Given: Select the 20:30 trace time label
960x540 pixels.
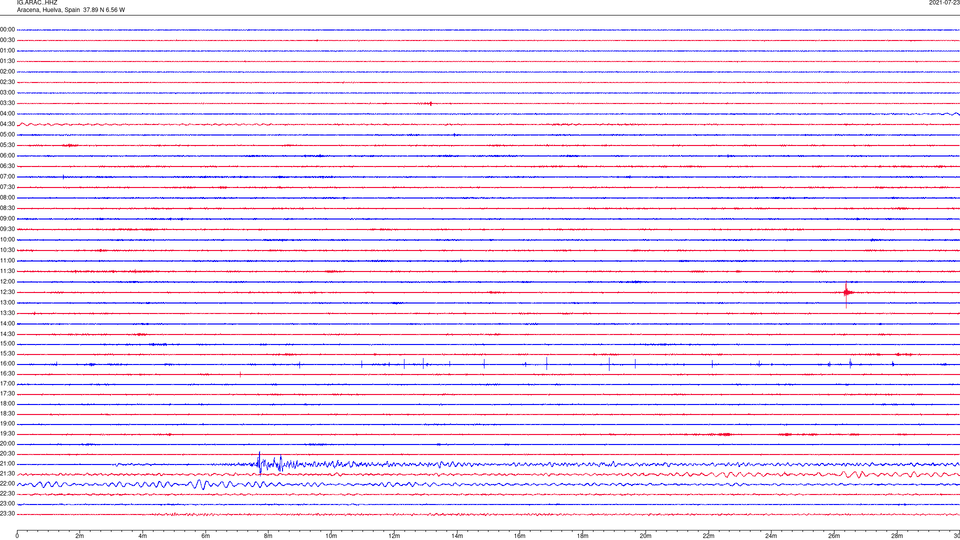Looking at the screenshot, I should coord(7,454).
